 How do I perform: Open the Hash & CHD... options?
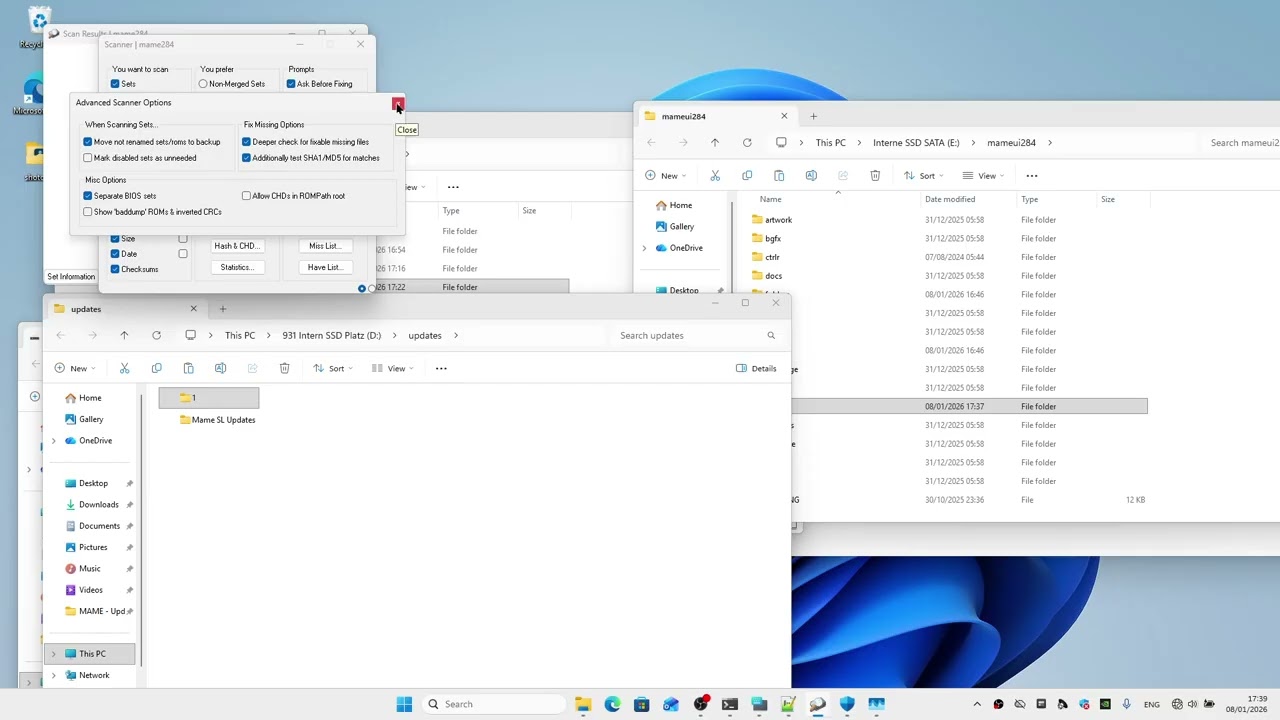[x=236, y=246]
